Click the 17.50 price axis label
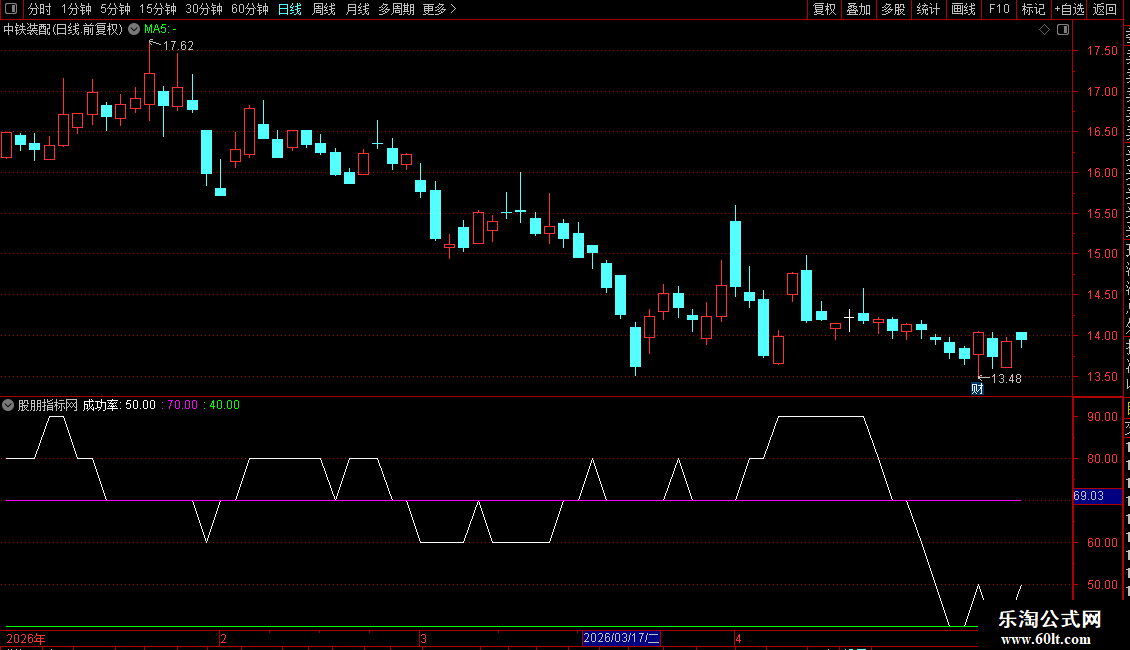The width and height of the screenshot is (1130, 650). coord(1102,51)
